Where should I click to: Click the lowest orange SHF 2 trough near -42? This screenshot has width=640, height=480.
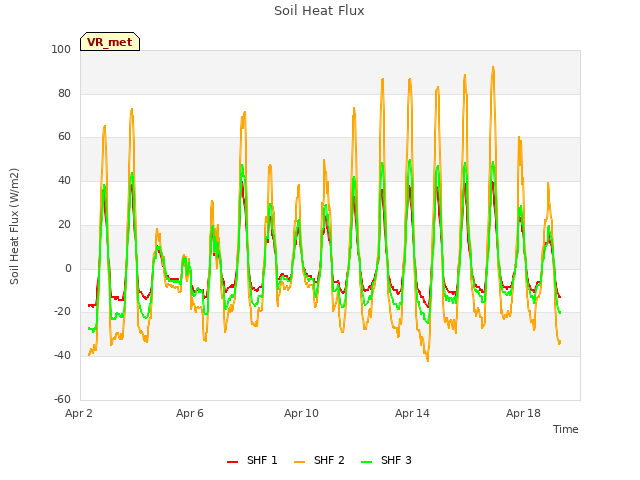427,360
